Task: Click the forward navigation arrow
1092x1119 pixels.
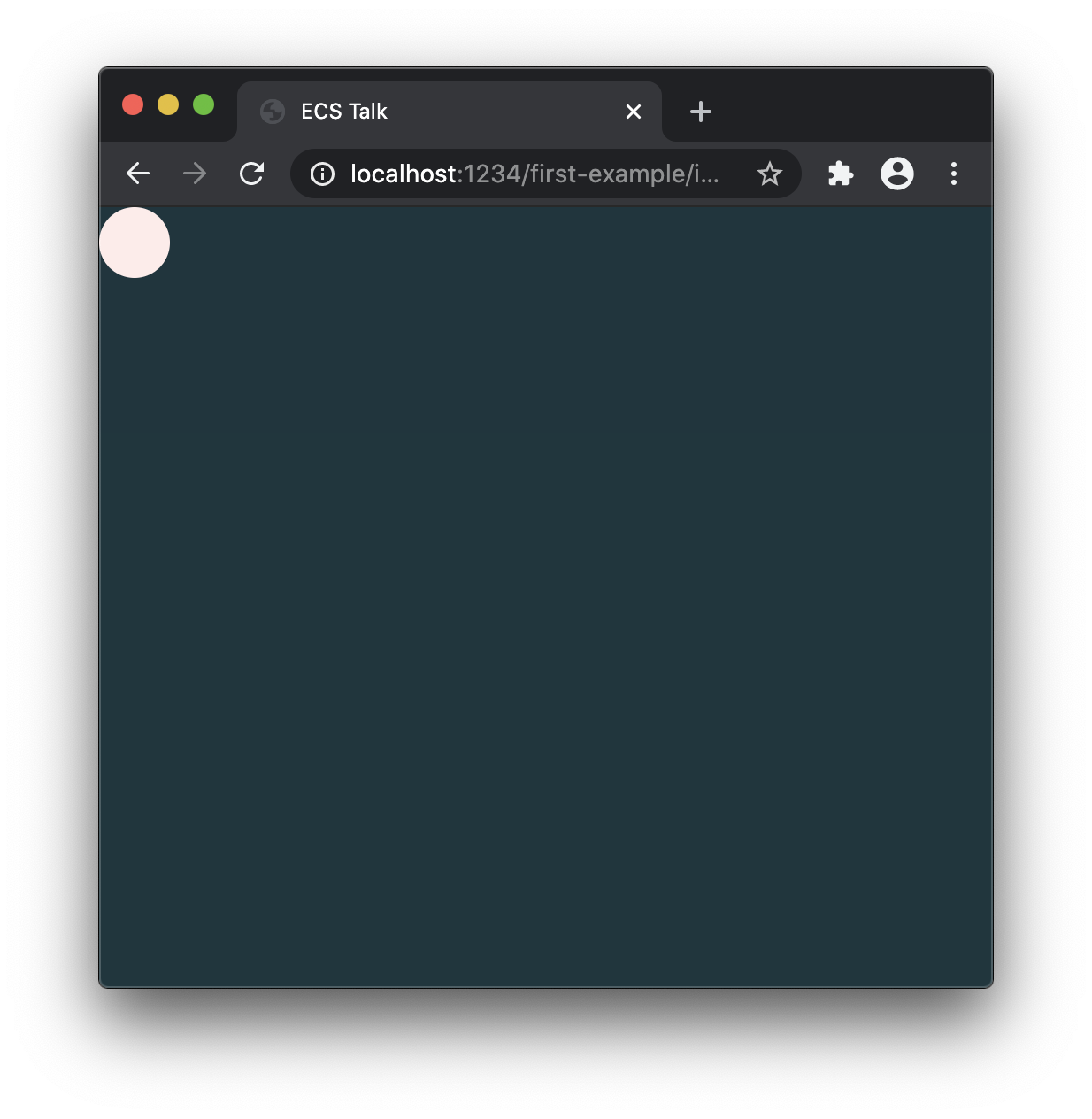Action: [x=195, y=174]
